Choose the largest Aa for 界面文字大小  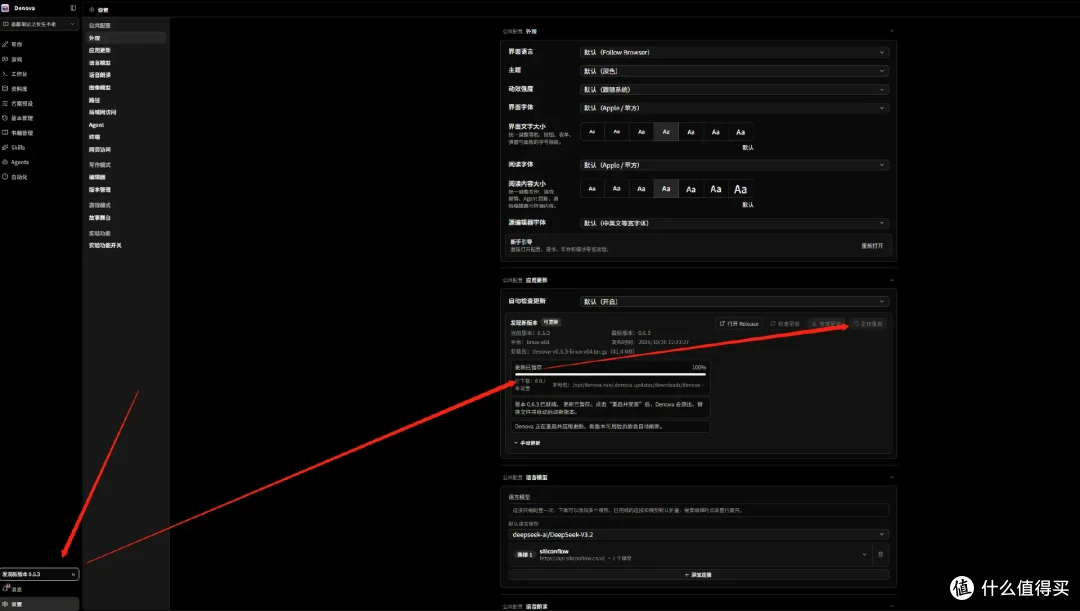point(740,132)
